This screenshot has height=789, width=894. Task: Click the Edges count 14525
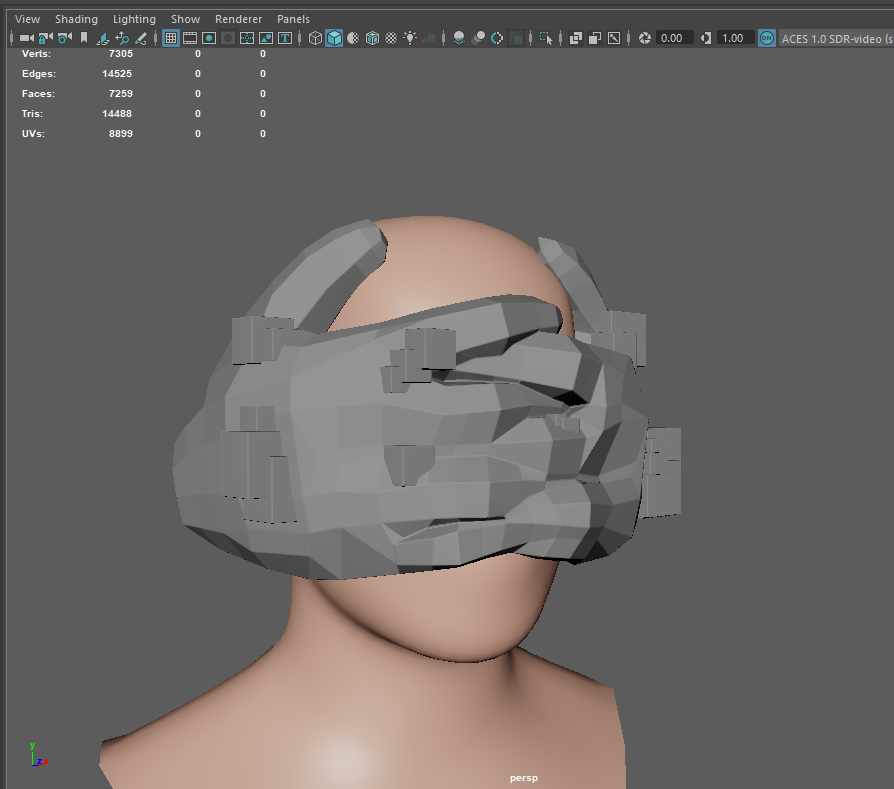[x=117, y=74]
